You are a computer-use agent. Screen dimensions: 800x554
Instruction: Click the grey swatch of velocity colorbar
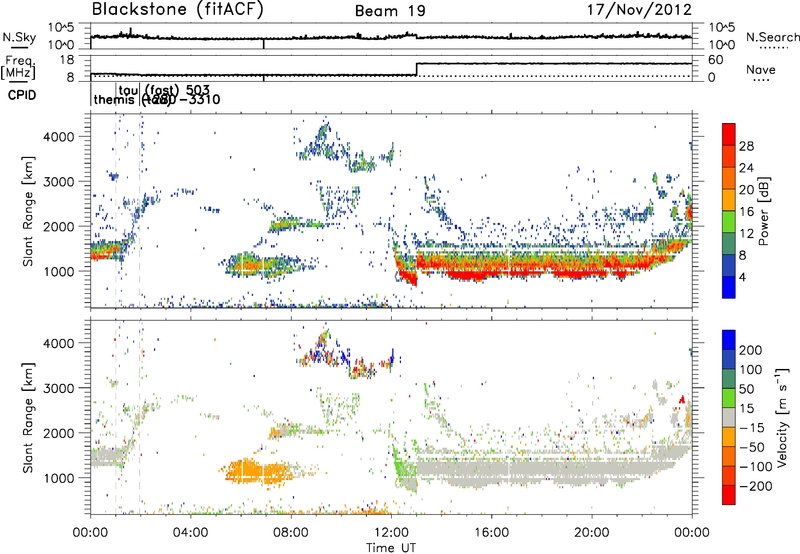pyautogui.click(x=729, y=417)
